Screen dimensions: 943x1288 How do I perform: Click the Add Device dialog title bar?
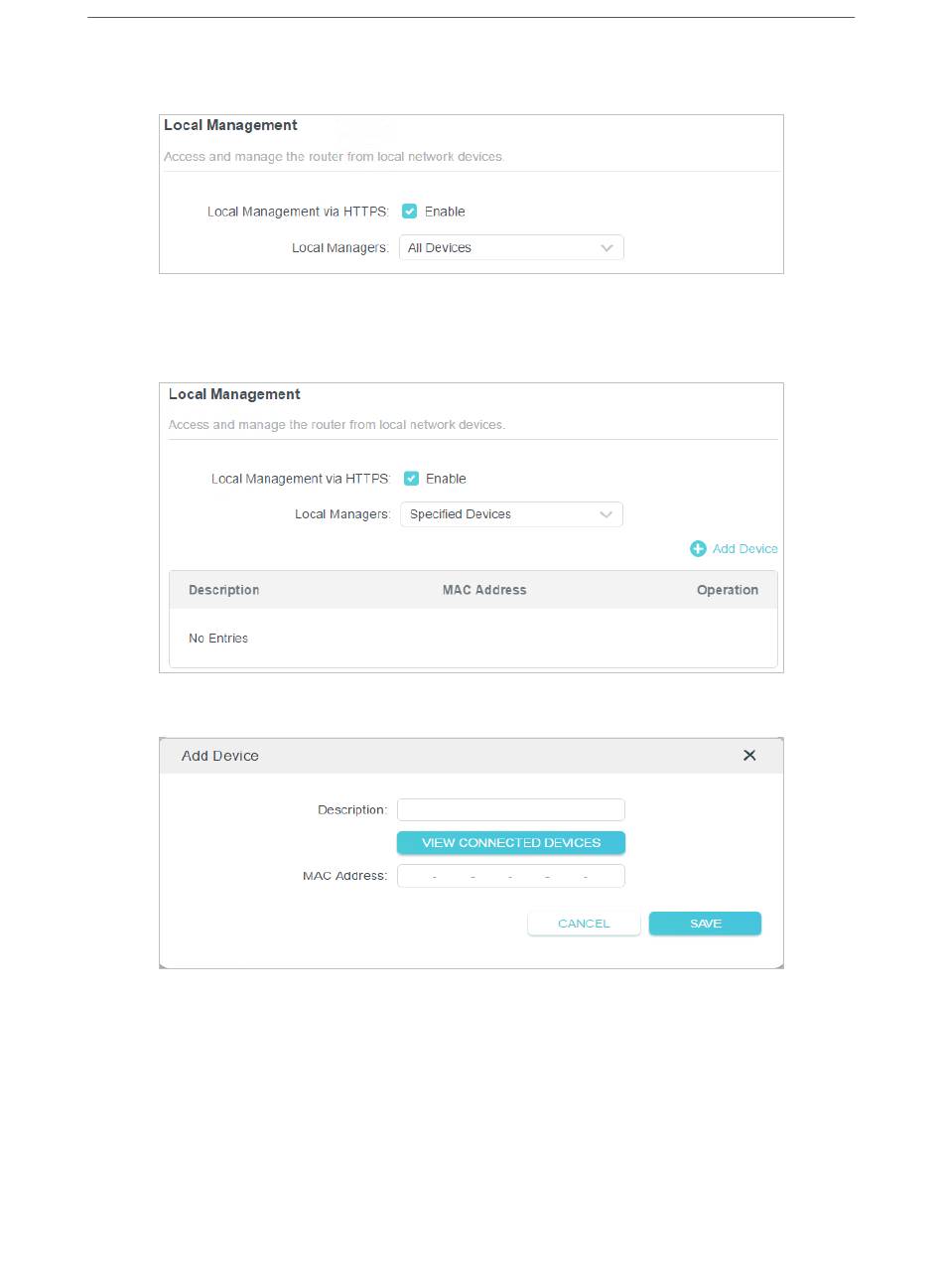471,756
